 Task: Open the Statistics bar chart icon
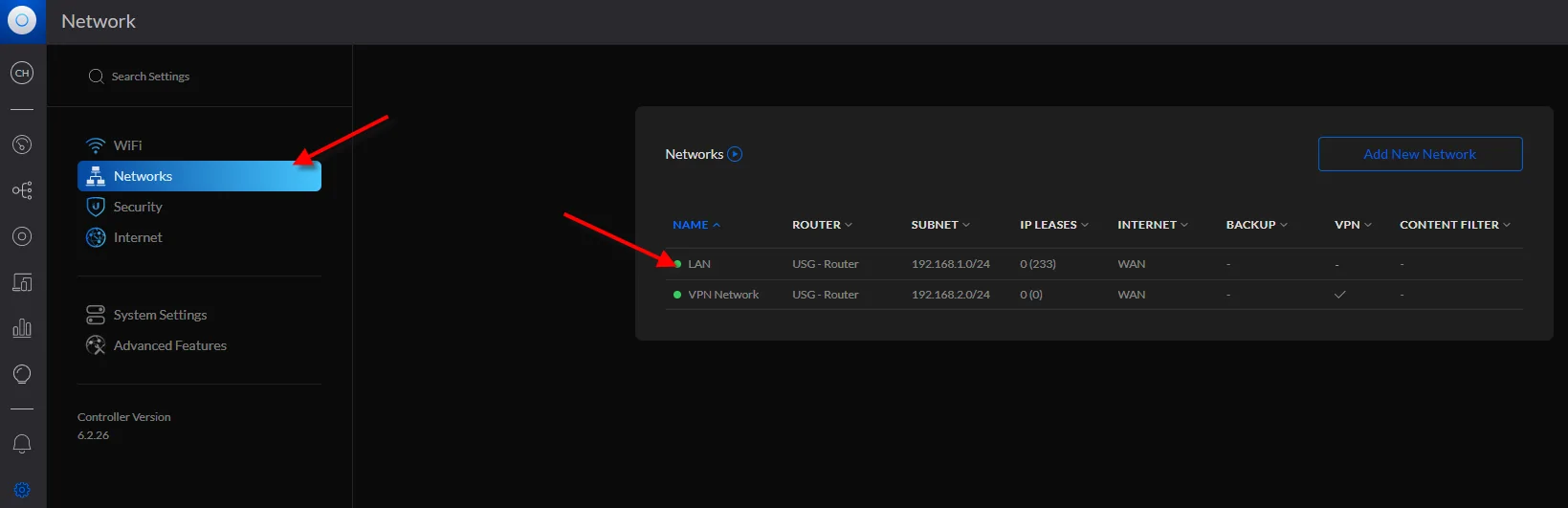(22, 328)
